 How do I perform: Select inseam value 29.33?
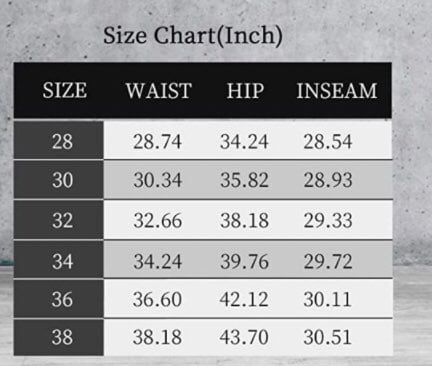(328, 220)
